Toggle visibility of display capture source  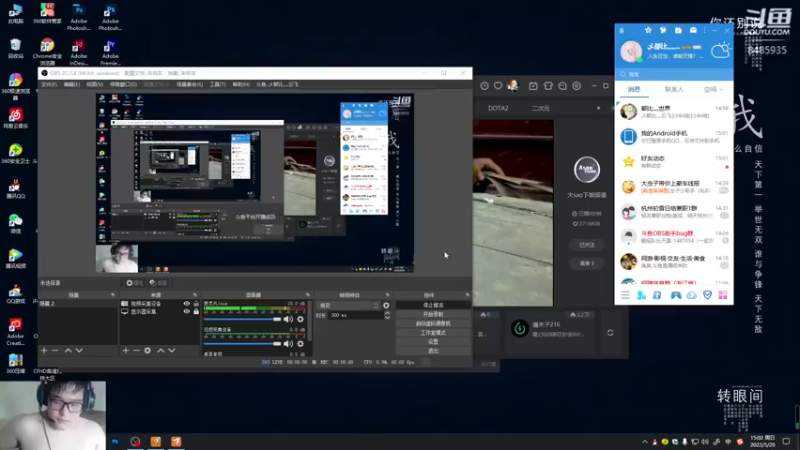[187, 311]
